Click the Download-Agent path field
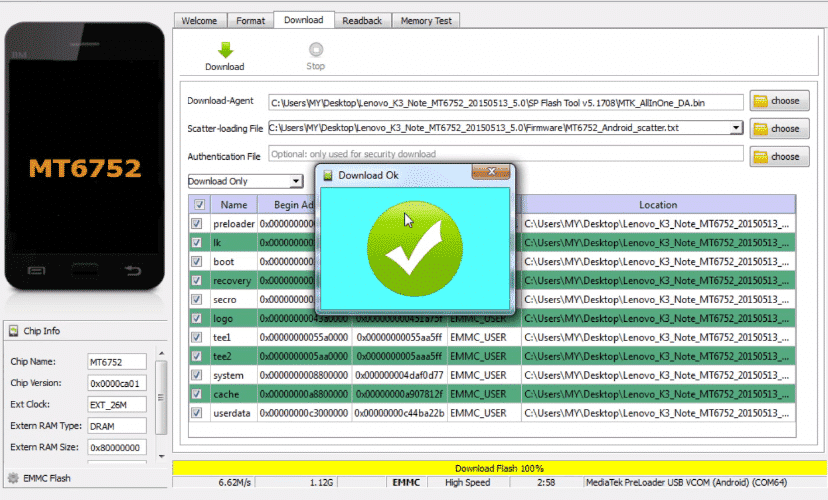Image resolution: width=828 pixels, height=500 pixels. [505, 102]
